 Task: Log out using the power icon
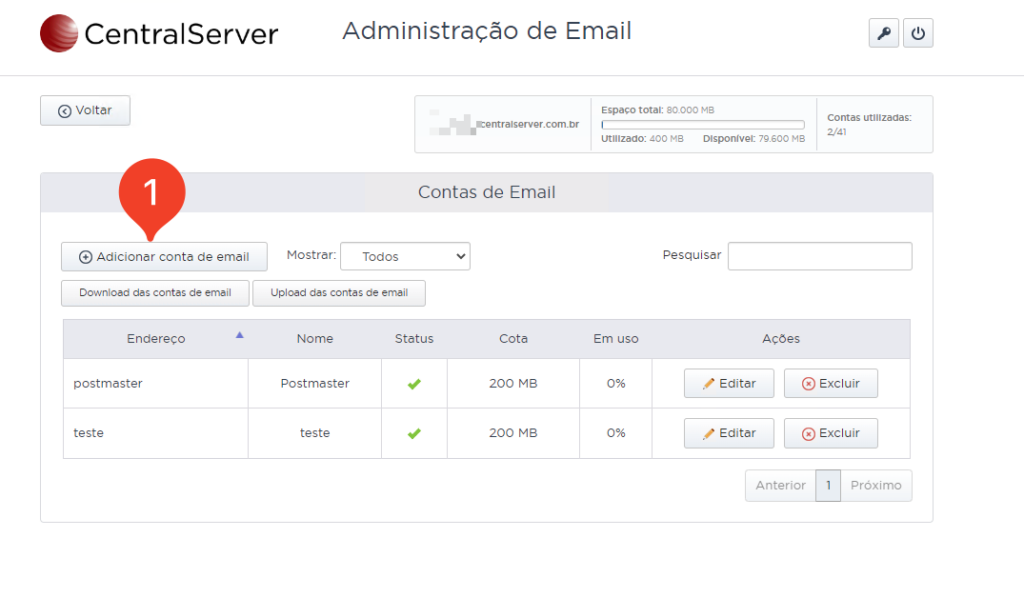click(918, 32)
